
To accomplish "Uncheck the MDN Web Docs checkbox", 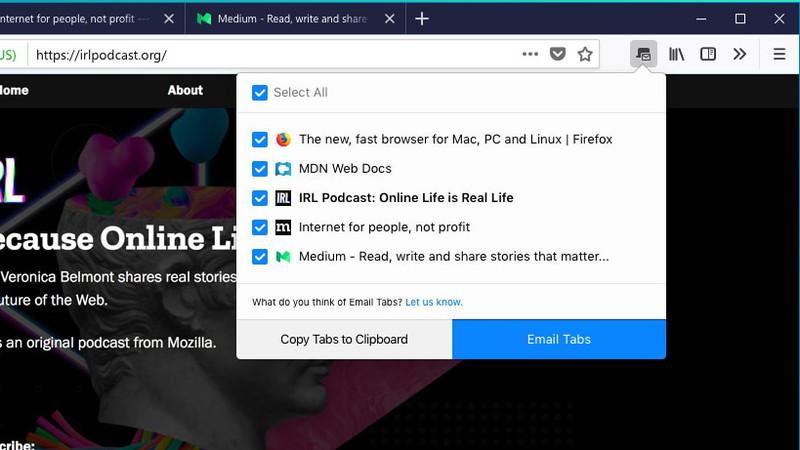I will coord(260,169).
